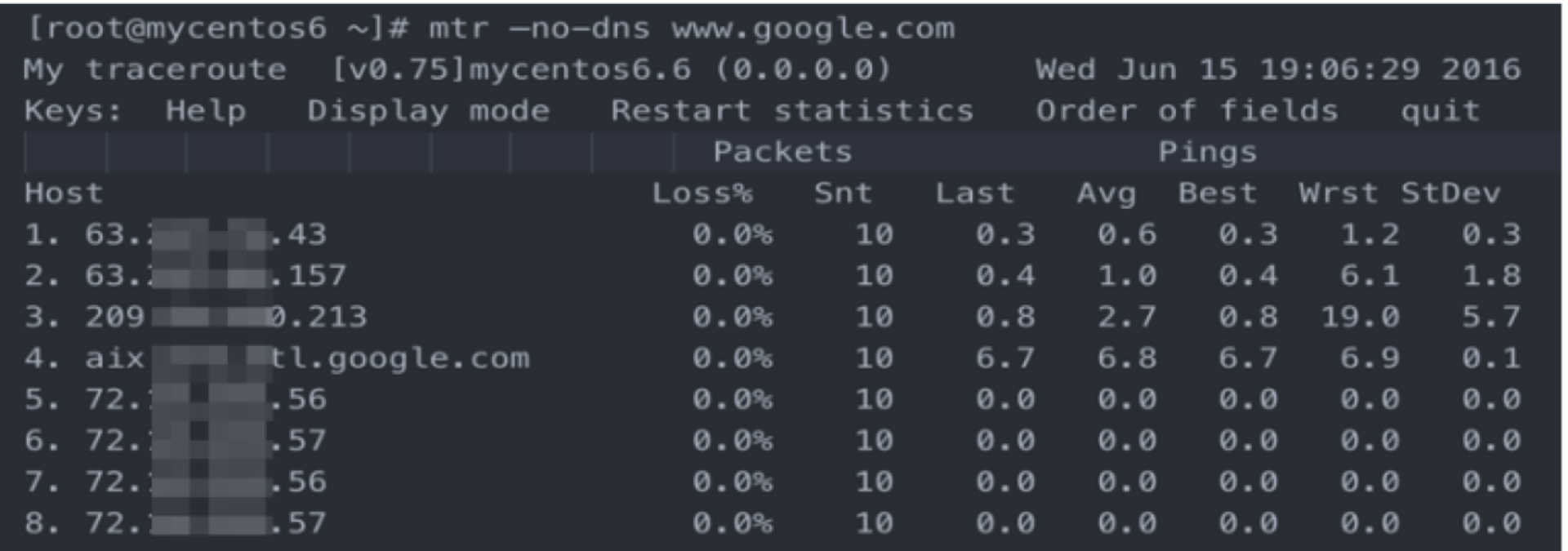Select the hop 4 google.com hostname
The height and width of the screenshot is (551, 1568).
click(307, 358)
